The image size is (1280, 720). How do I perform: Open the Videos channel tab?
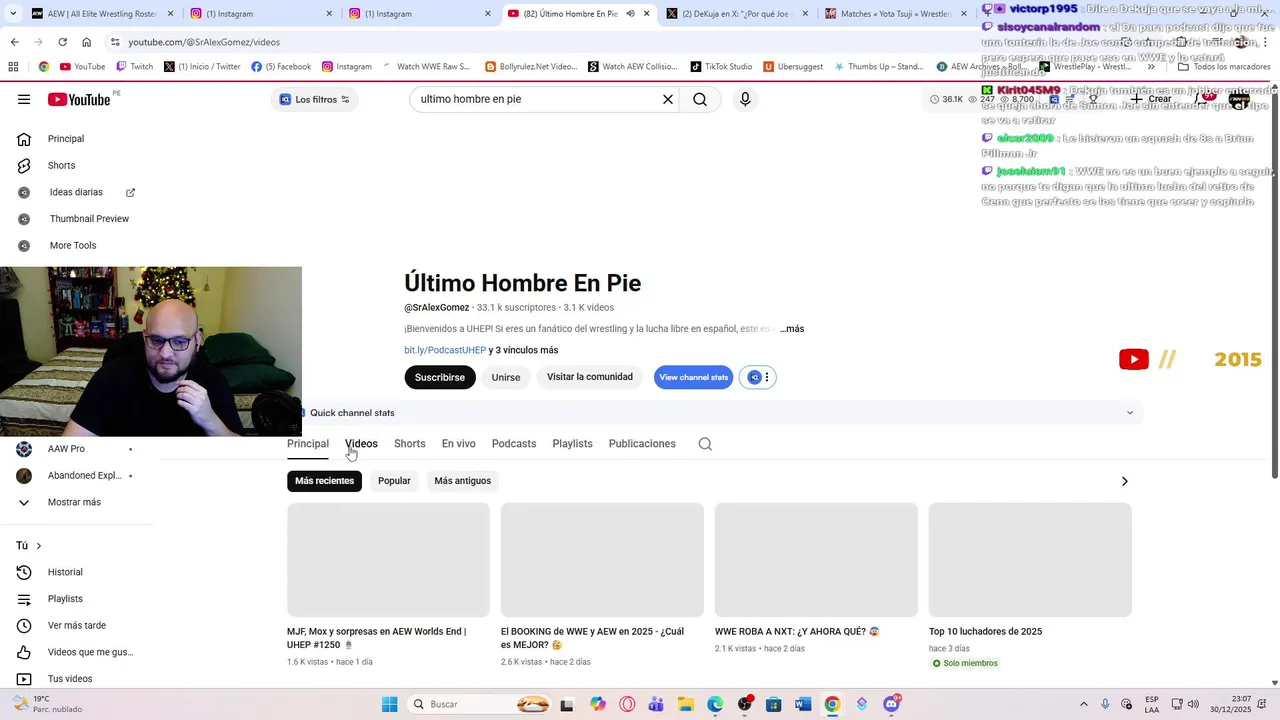point(361,444)
